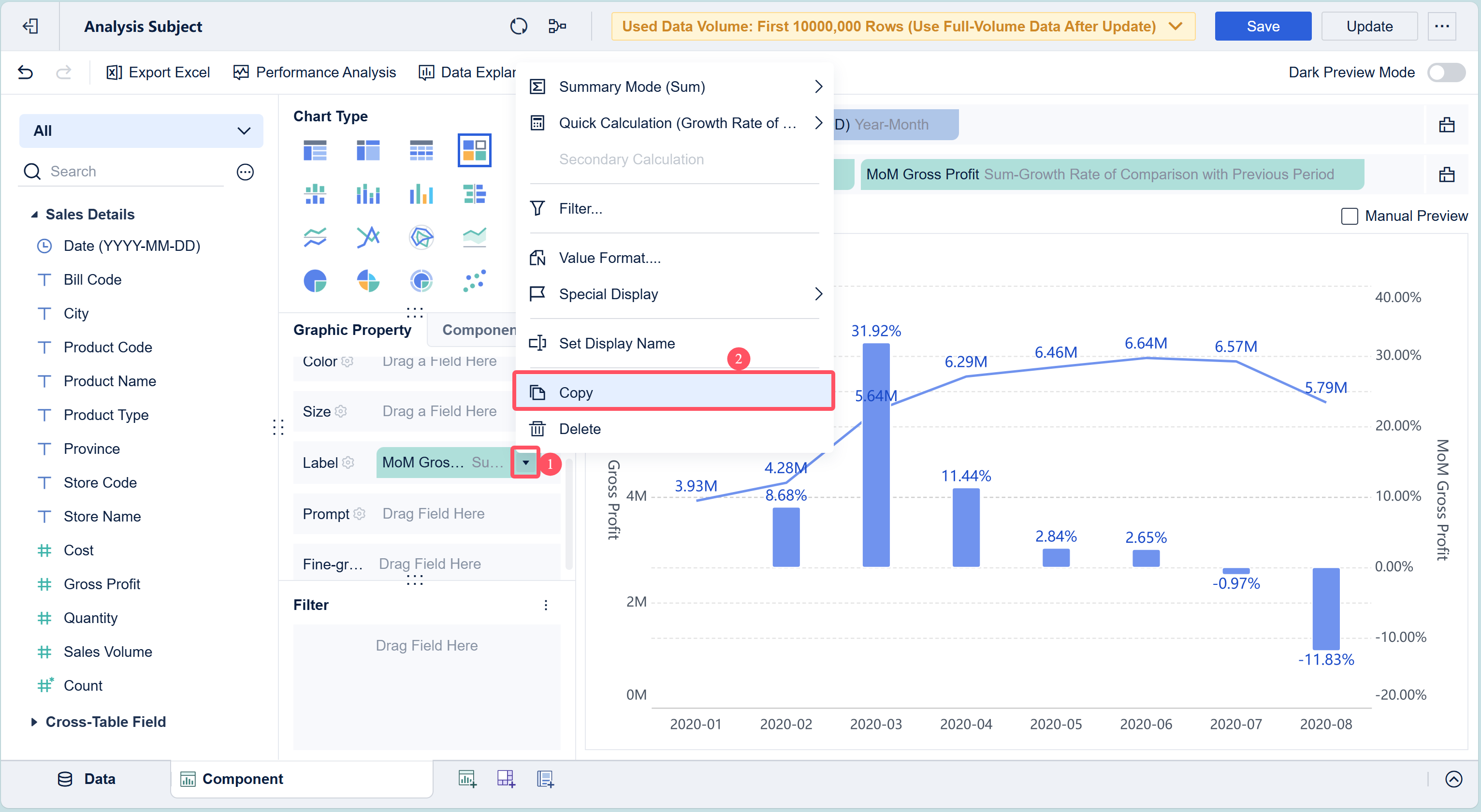Collapse the Sales Details tree group

click(x=34, y=215)
